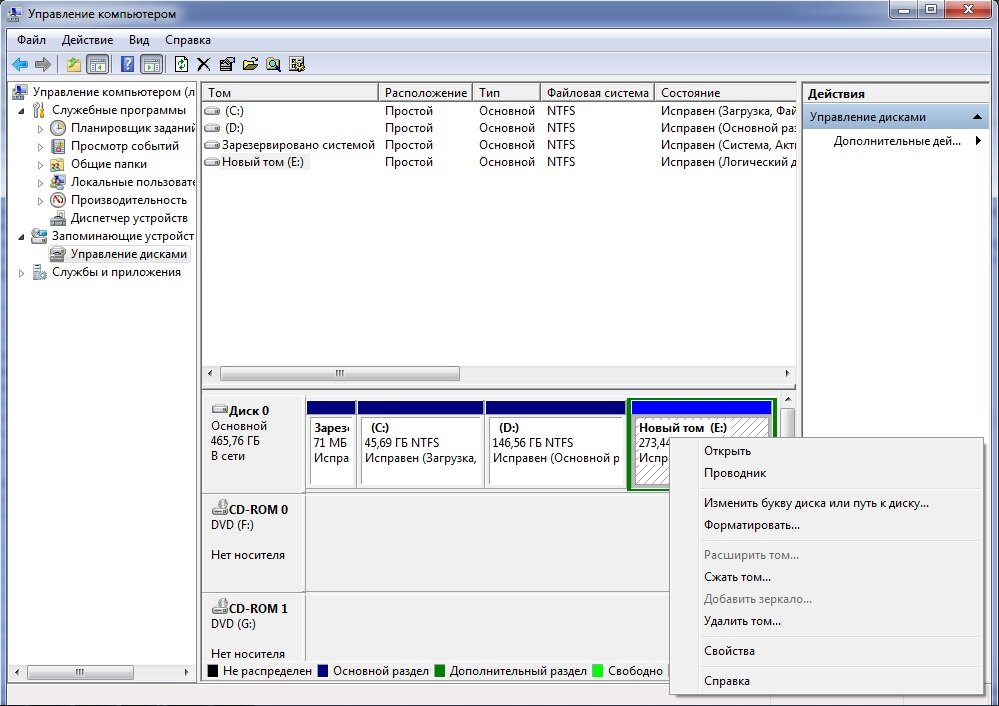
Task: Open Help via the blue question mark icon
Action: point(127,64)
